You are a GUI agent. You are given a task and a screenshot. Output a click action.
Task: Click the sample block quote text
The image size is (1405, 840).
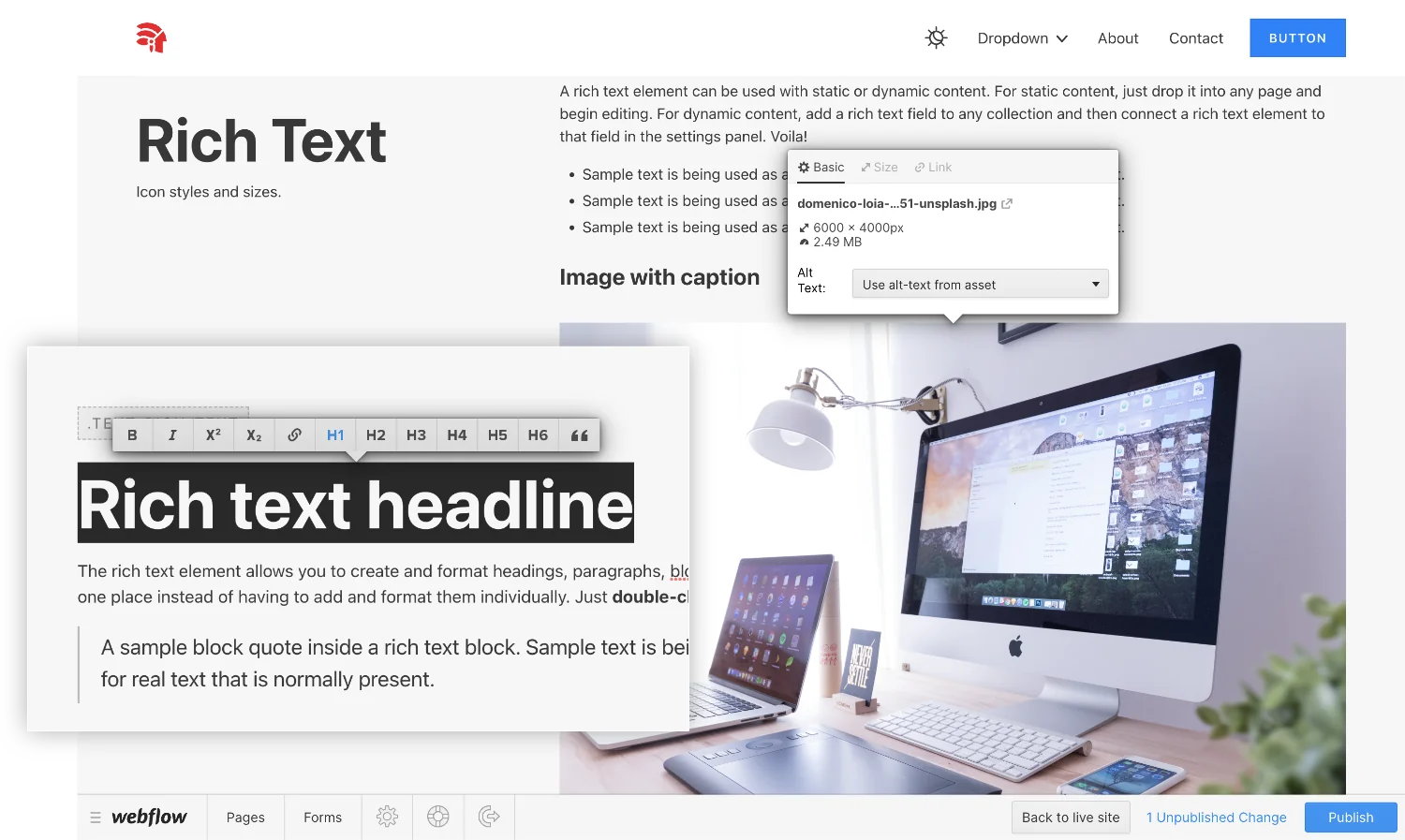[x=394, y=663]
